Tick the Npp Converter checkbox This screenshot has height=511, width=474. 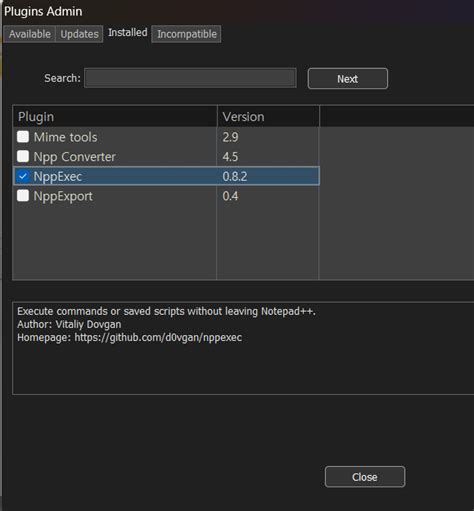[23, 156]
